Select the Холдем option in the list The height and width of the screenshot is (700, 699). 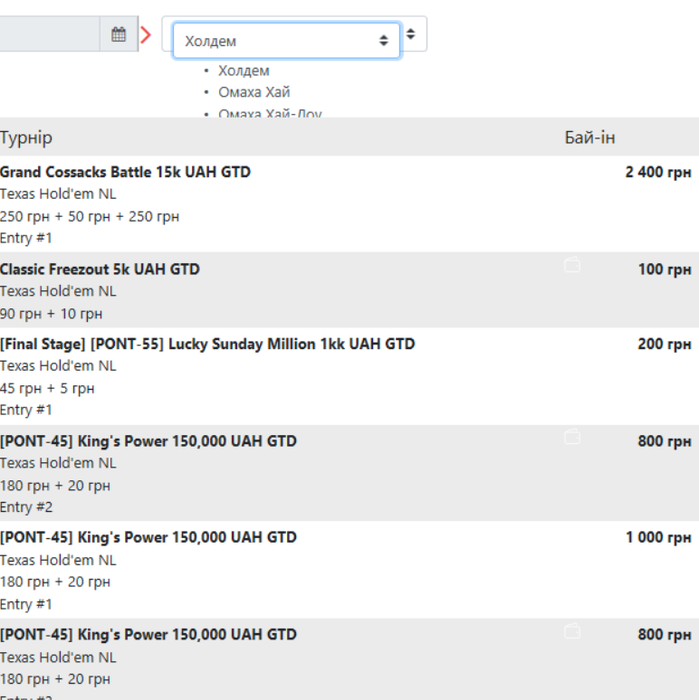click(x=244, y=71)
